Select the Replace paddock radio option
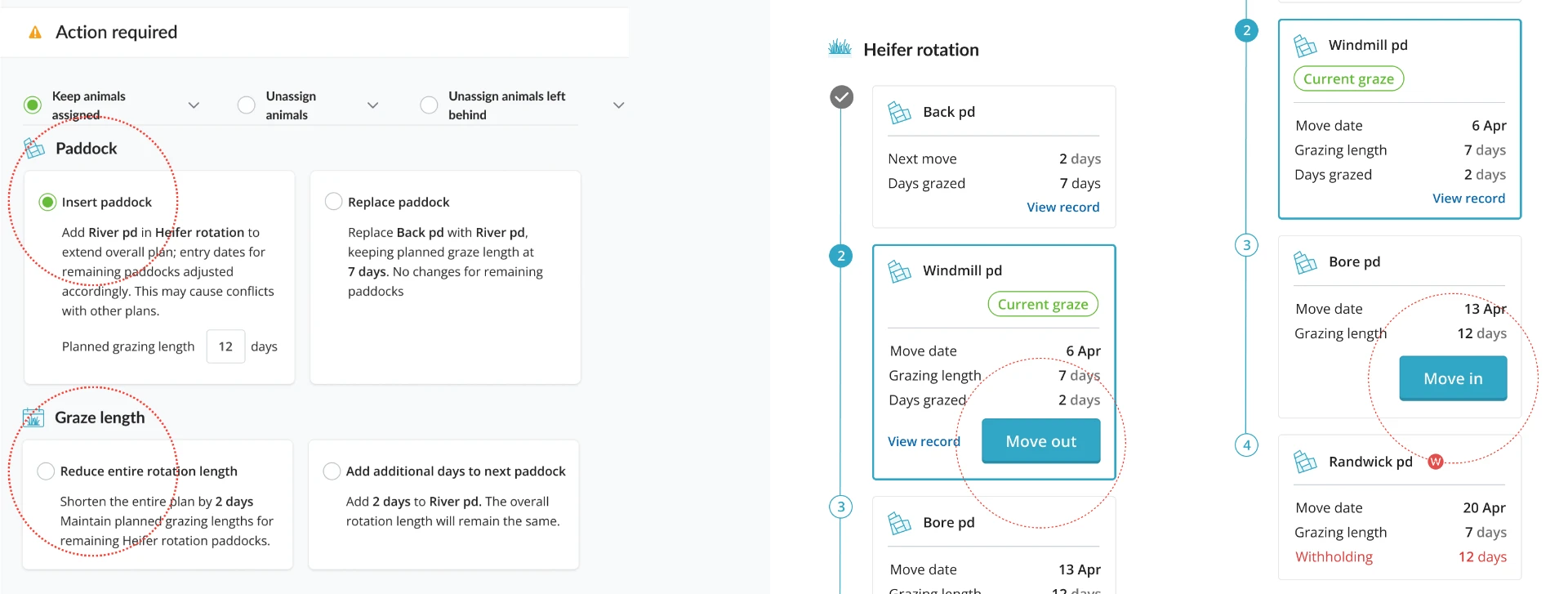 point(333,201)
